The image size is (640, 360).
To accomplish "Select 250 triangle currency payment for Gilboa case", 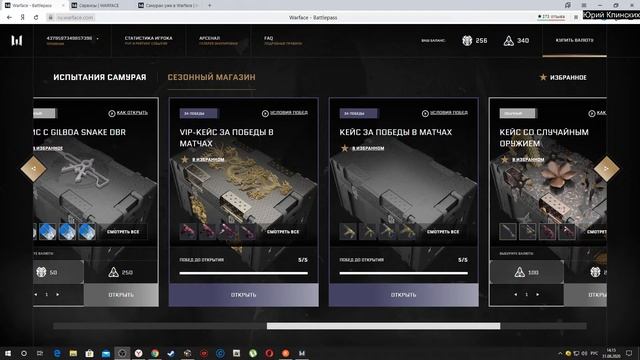I will pyautogui.click(x=121, y=272).
